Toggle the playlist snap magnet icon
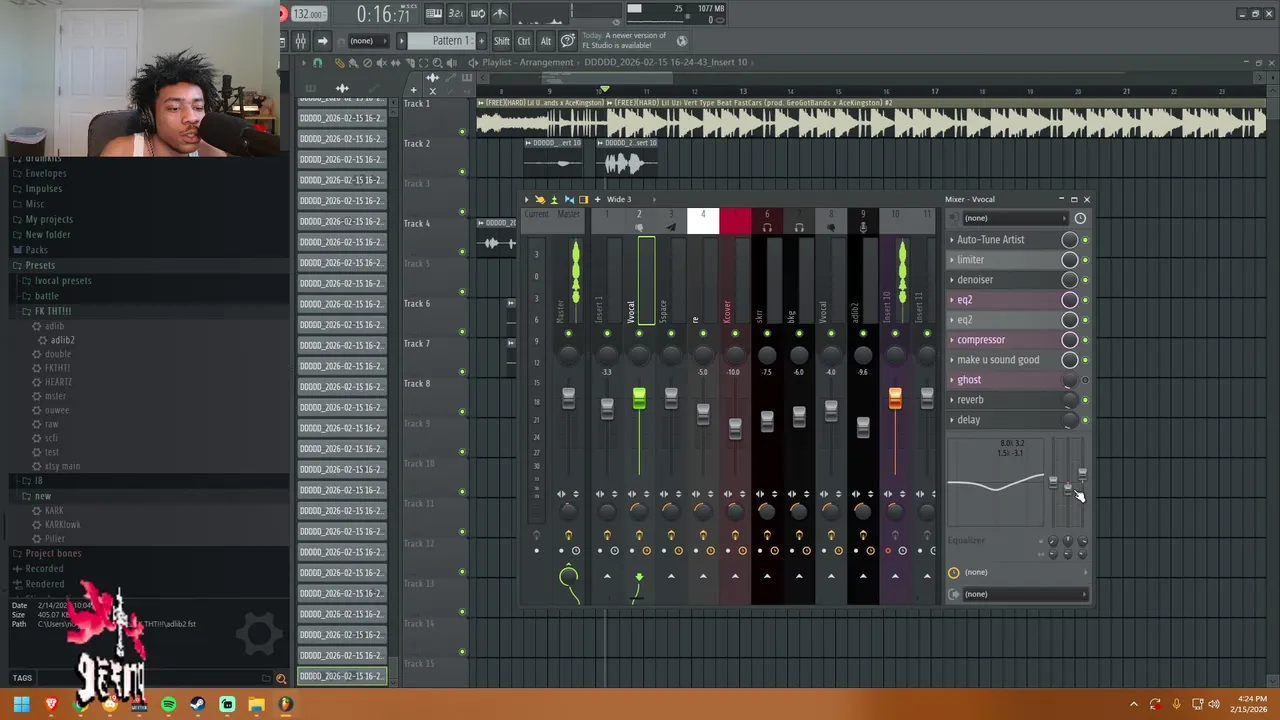The image size is (1280, 720). [317, 62]
